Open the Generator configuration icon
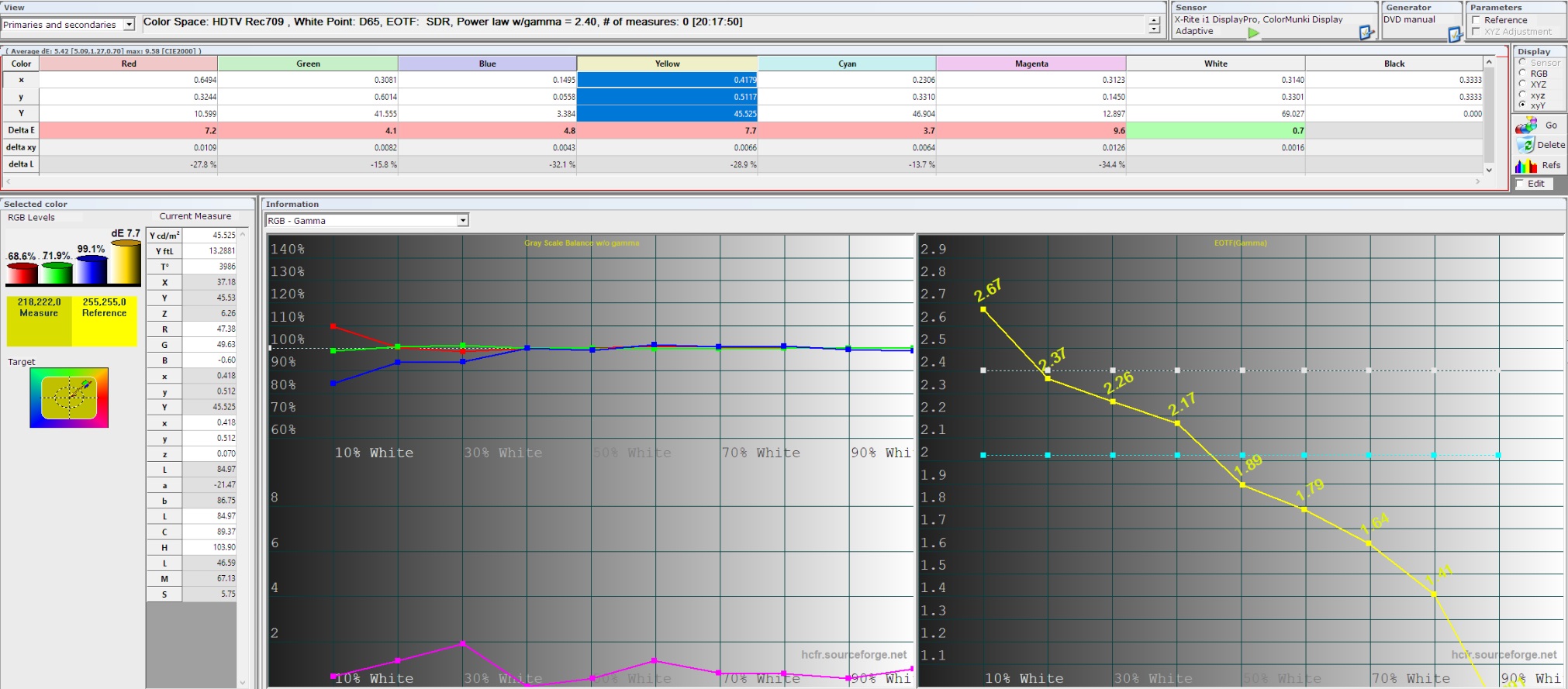Viewport: 1568px width, 689px height. [1455, 34]
